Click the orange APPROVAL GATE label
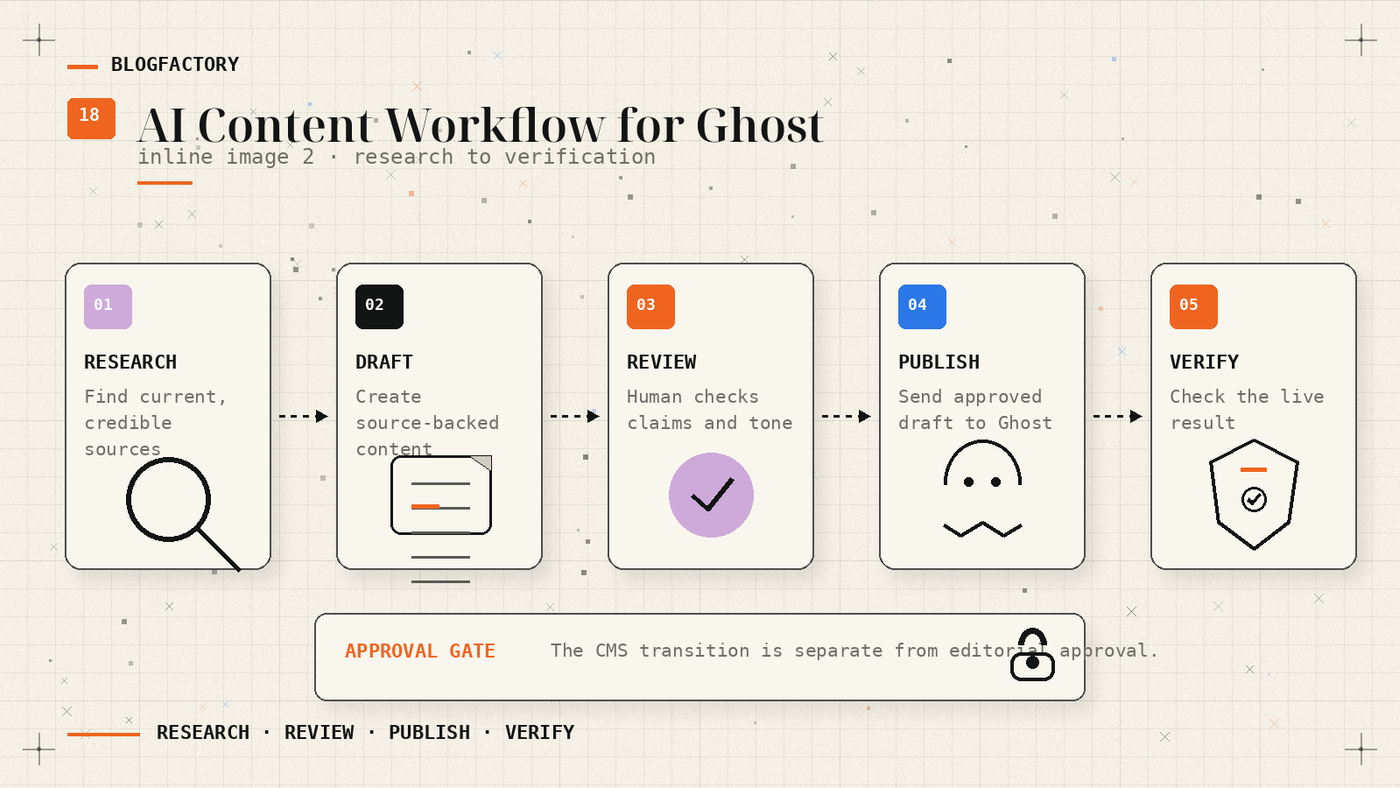1400x788 pixels. coord(420,651)
